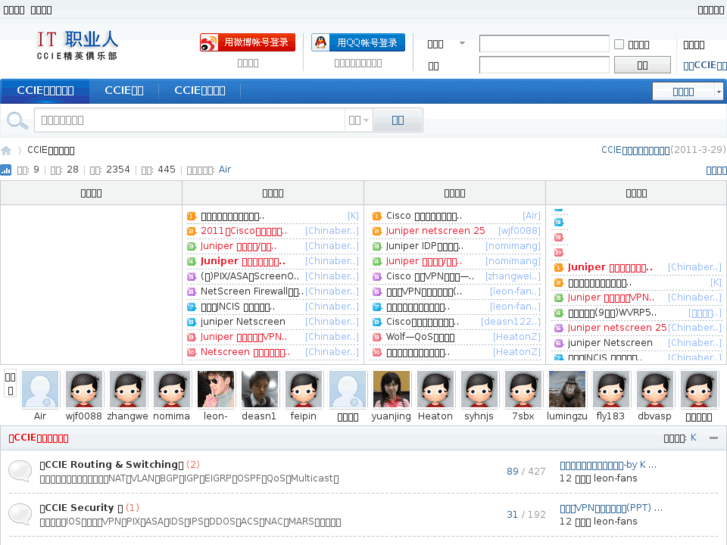This screenshot has width=727, height=545.
Task: Open yuanjing's photo avatar
Action: click(x=391, y=389)
